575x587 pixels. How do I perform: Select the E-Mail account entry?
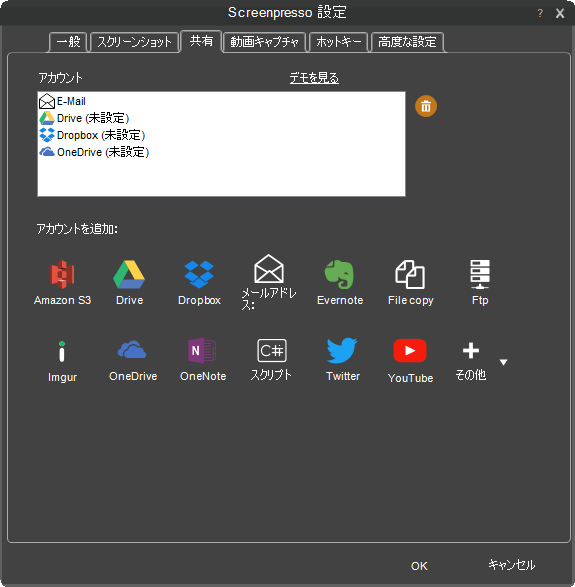(221, 101)
